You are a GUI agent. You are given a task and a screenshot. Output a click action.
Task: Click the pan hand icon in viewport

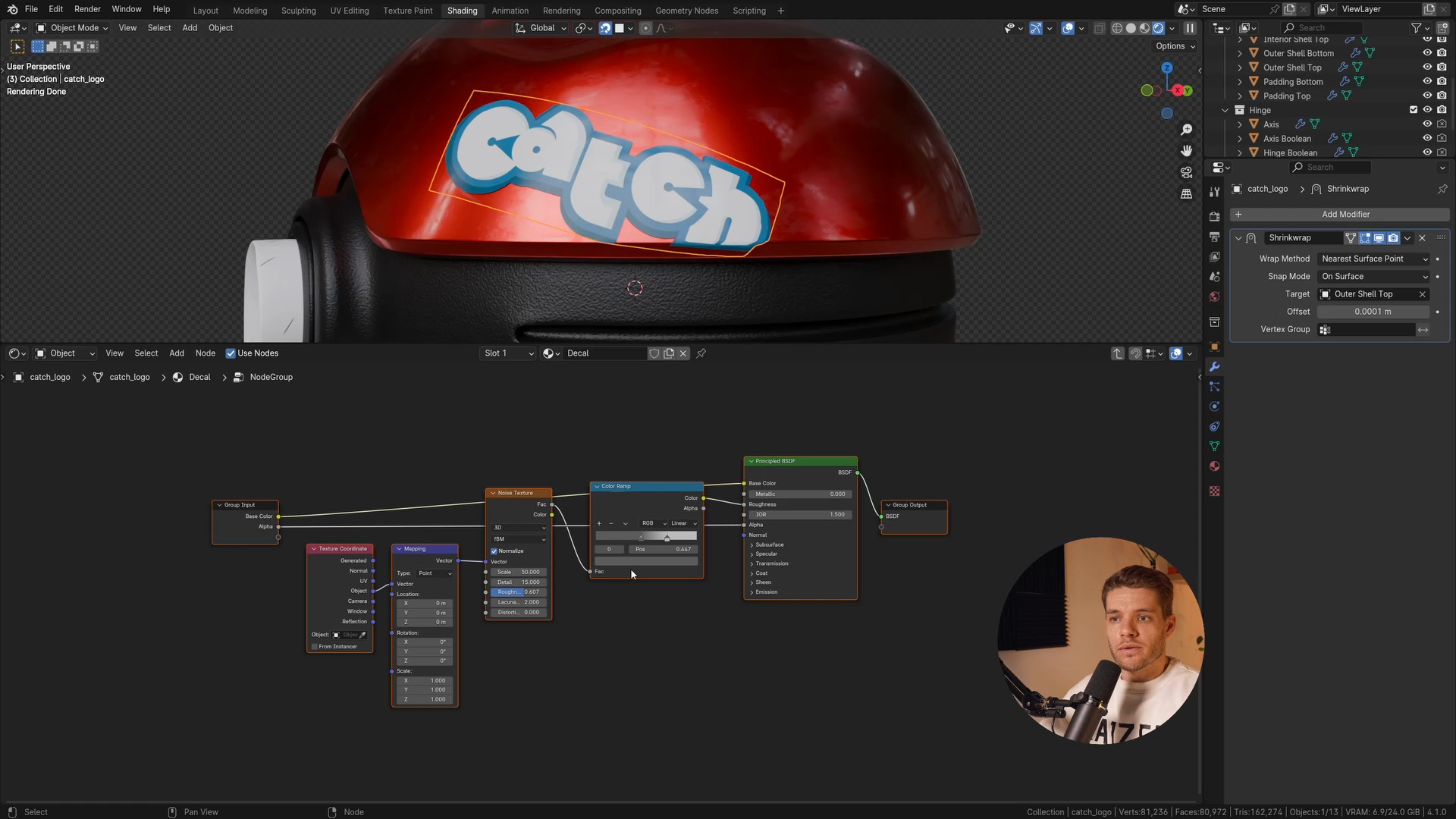pos(1187,151)
